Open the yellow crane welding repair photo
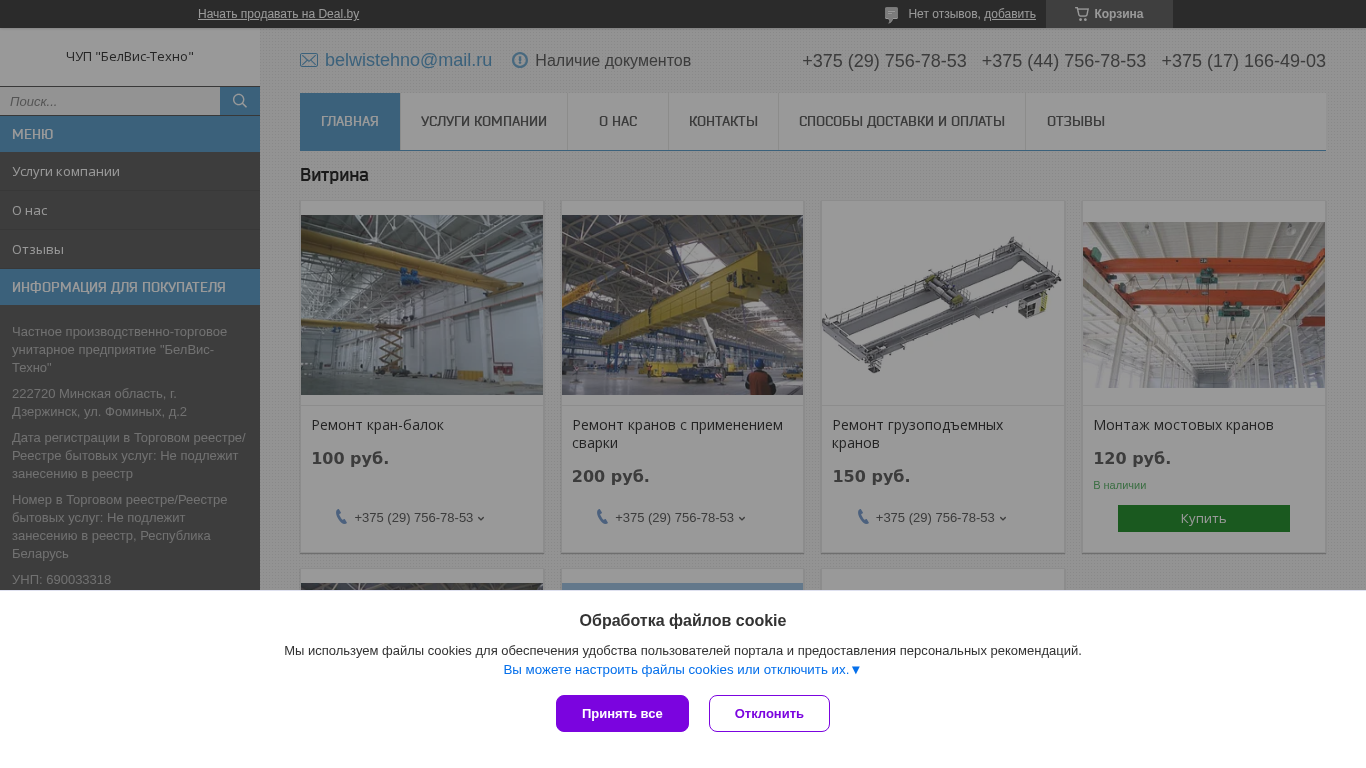1366x768 pixels. coord(682,305)
